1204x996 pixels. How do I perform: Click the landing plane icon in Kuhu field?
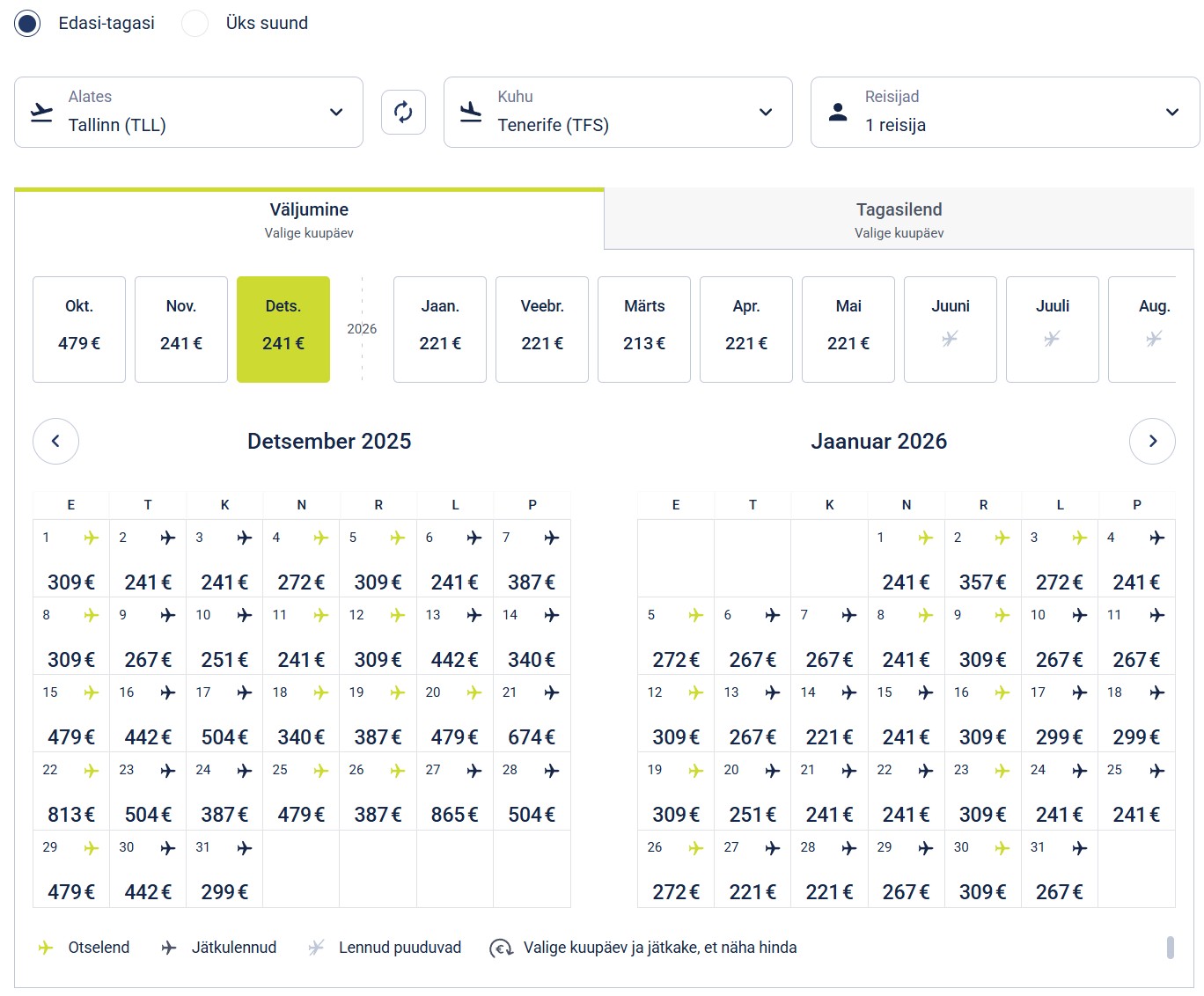click(x=471, y=112)
